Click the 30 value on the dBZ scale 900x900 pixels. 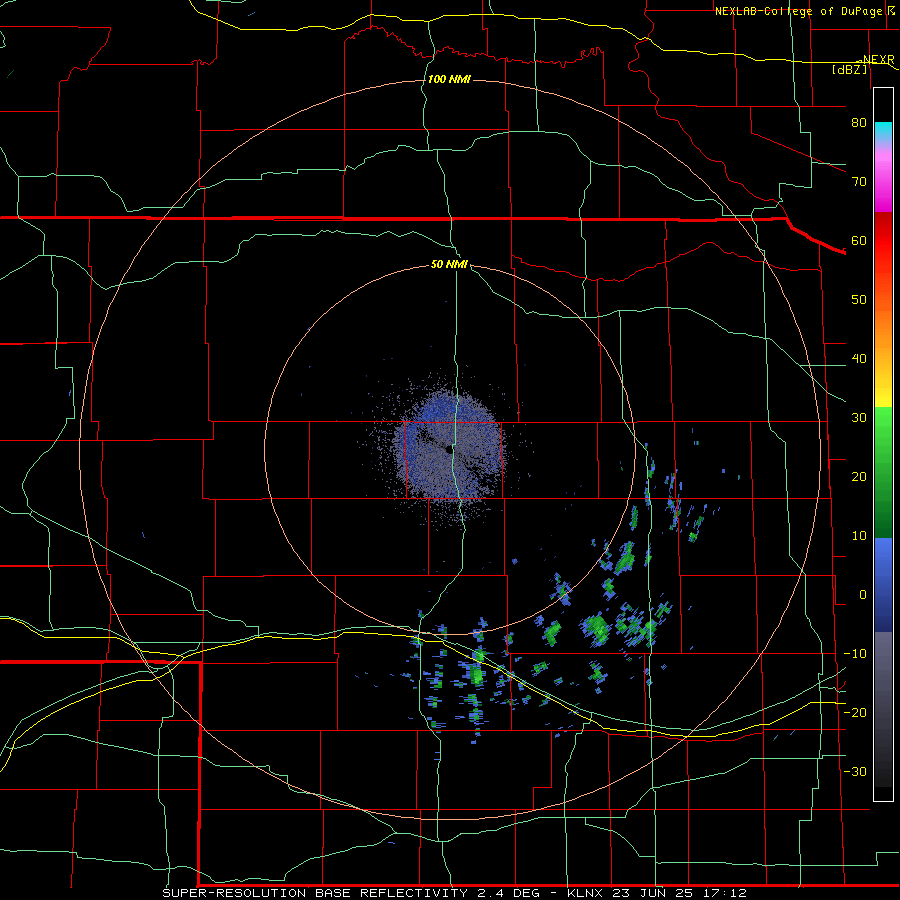(859, 417)
